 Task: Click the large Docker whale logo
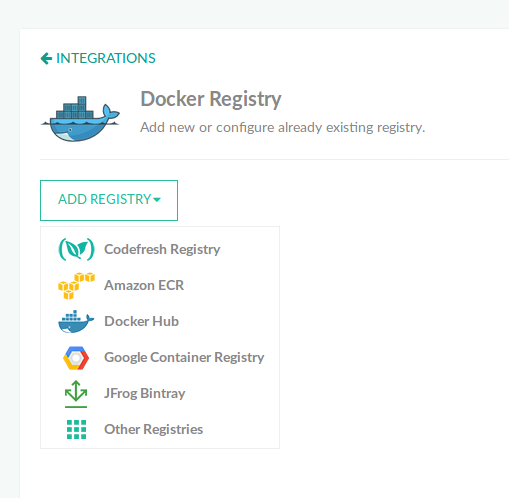(80, 118)
